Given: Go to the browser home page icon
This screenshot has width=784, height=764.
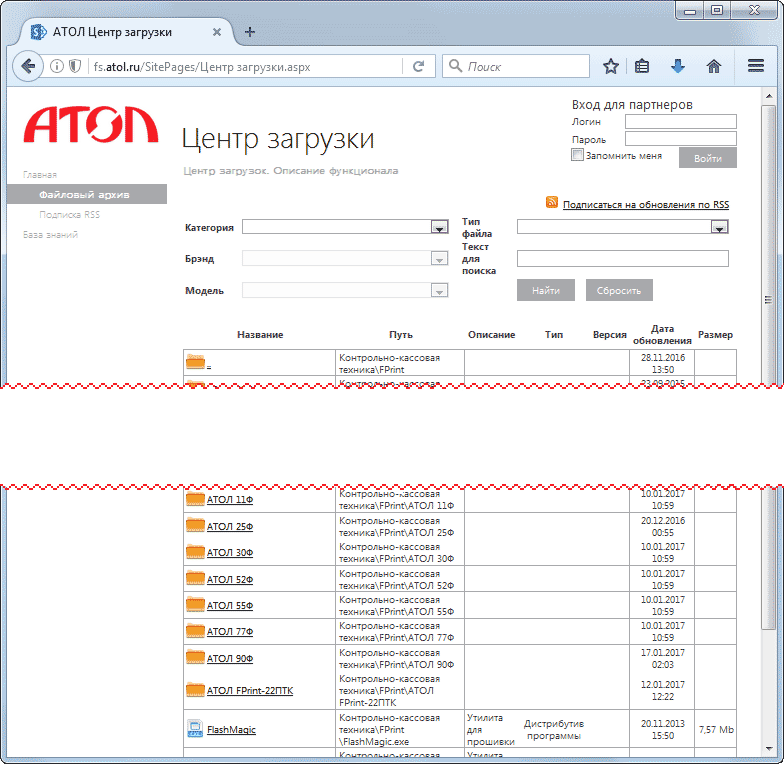Looking at the screenshot, I should (x=714, y=66).
